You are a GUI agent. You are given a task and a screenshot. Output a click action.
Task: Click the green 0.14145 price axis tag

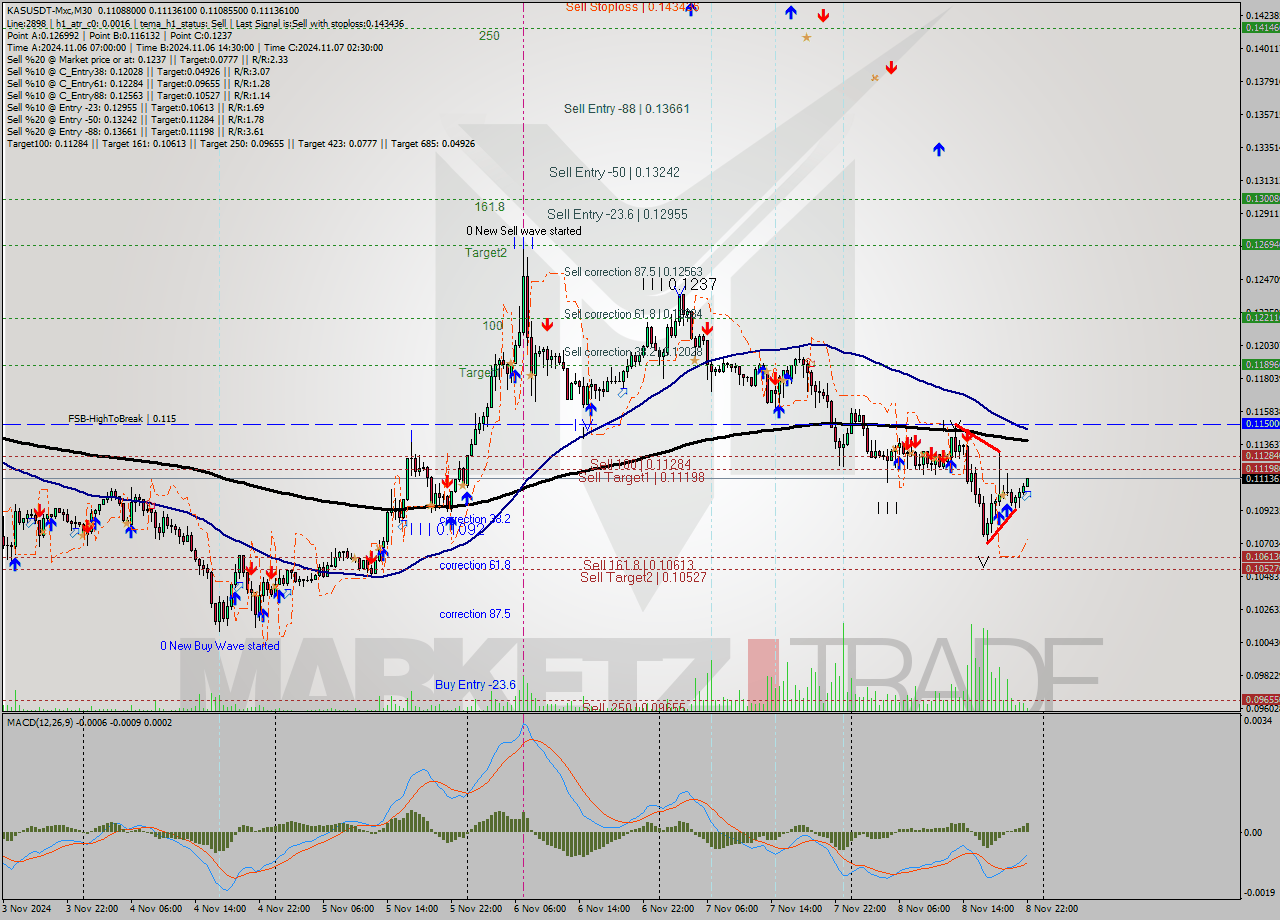coord(1260,28)
